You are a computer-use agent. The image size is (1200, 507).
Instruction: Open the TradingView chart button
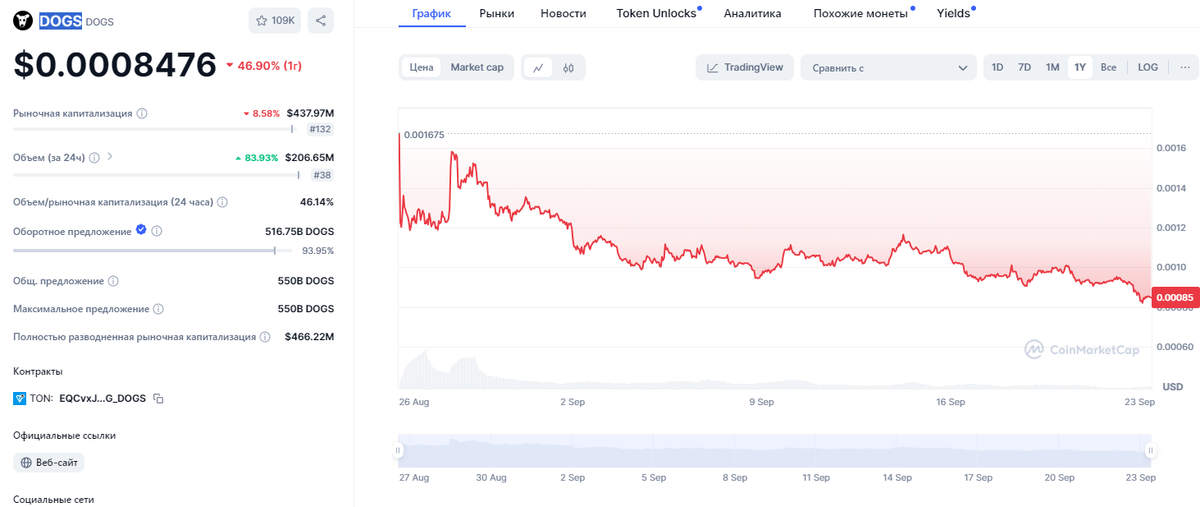point(745,68)
